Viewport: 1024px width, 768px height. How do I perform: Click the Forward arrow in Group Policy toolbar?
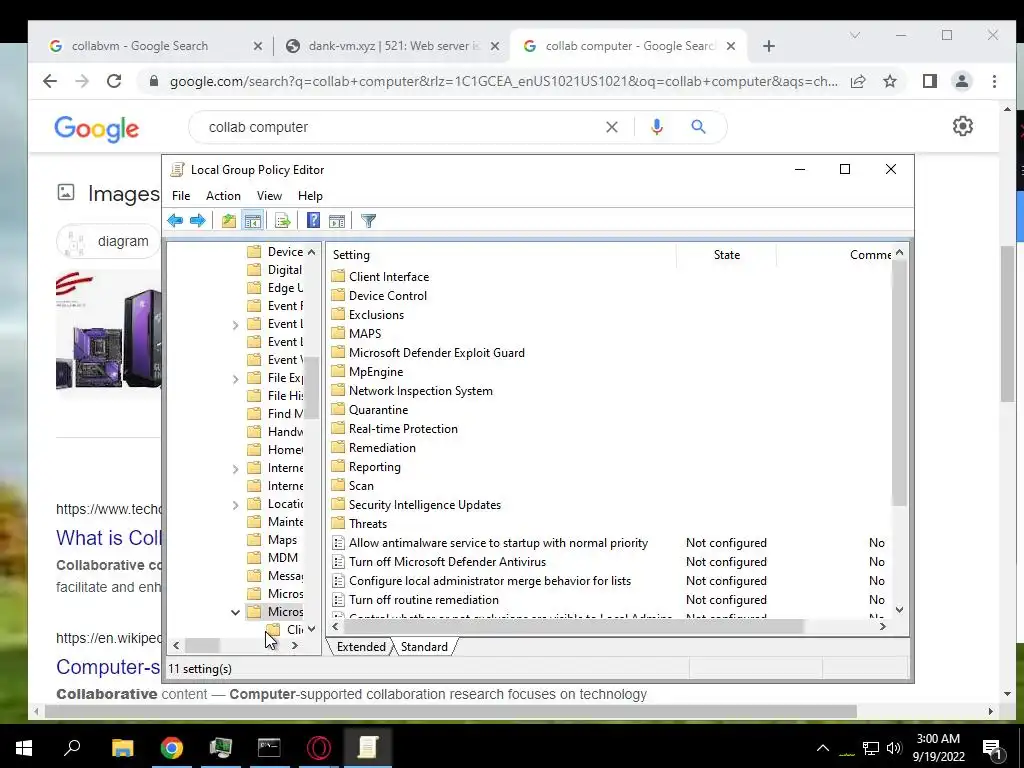[x=197, y=221]
